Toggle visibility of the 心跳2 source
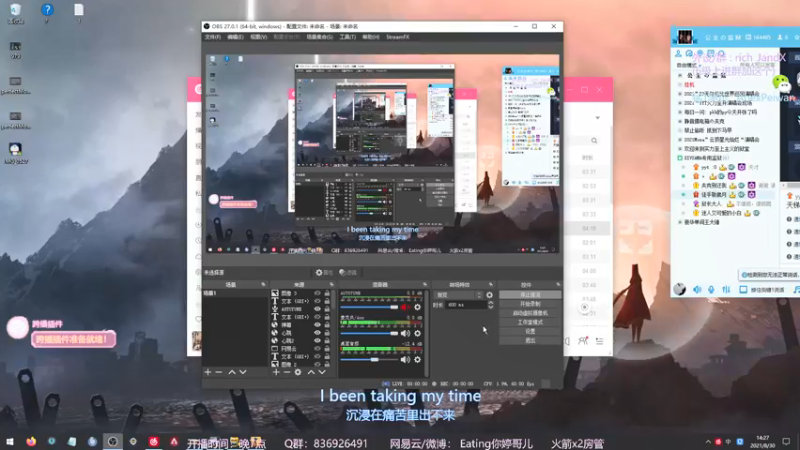Screen dimensions: 800x450 point(317,341)
